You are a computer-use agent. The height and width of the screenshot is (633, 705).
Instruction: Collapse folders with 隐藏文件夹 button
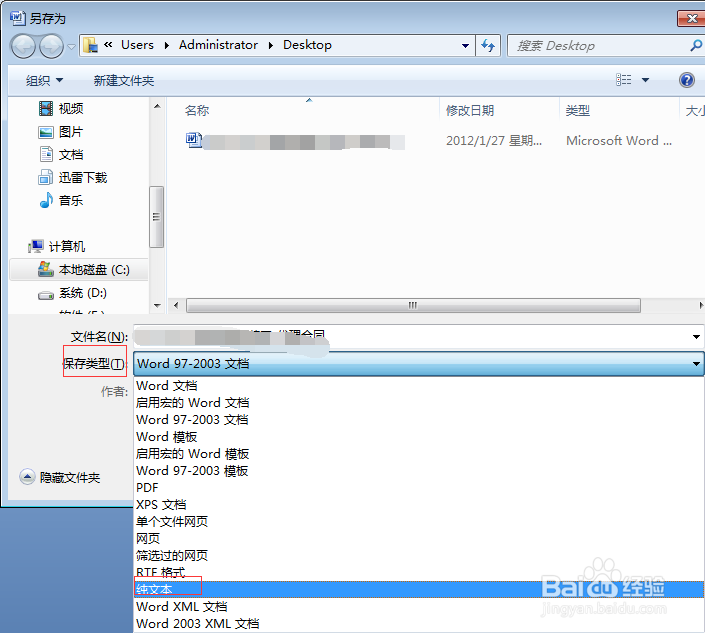point(60,477)
